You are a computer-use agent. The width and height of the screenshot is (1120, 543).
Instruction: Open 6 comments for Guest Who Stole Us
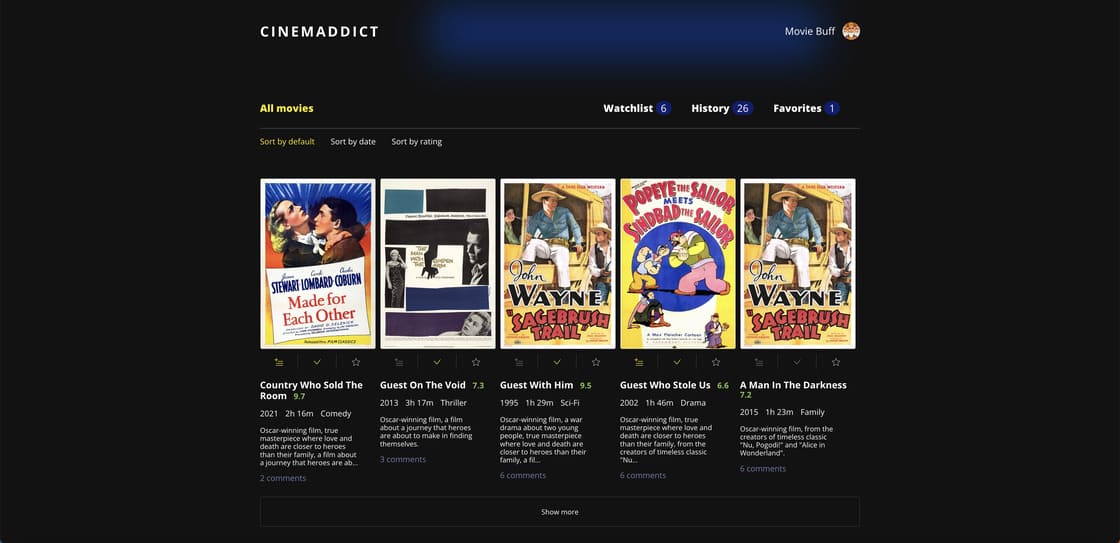coord(643,475)
